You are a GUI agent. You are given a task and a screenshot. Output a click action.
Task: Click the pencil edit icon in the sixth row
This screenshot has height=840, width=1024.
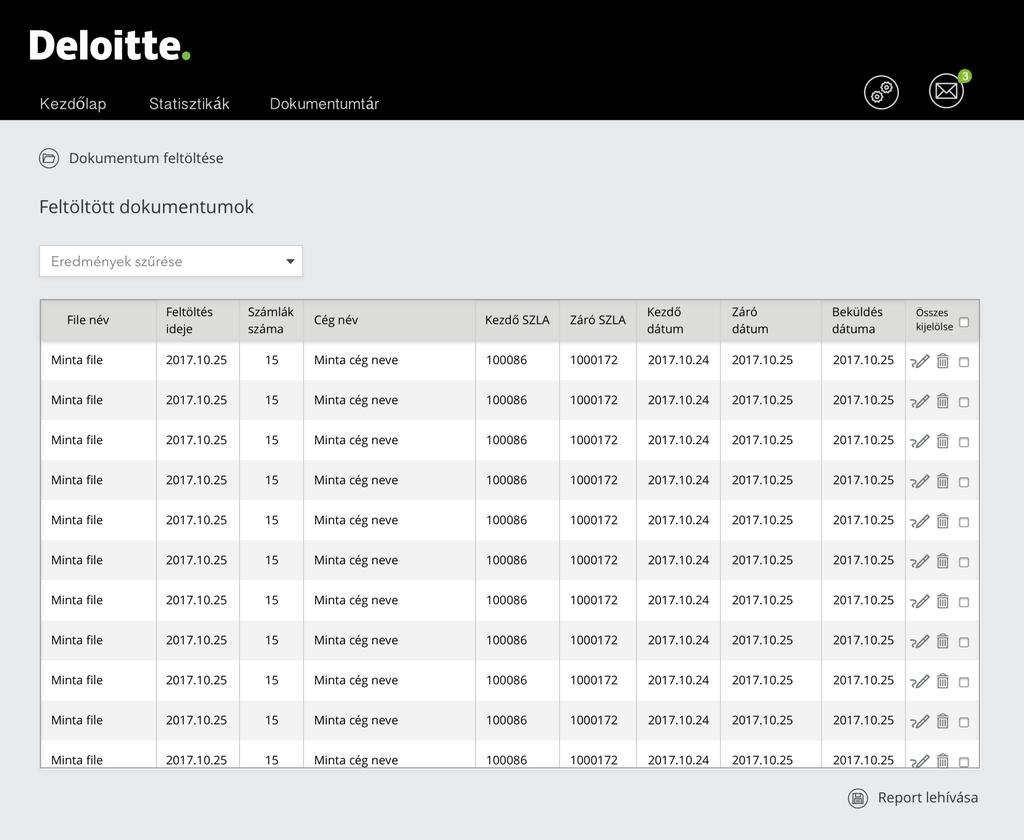pyautogui.click(x=920, y=561)
